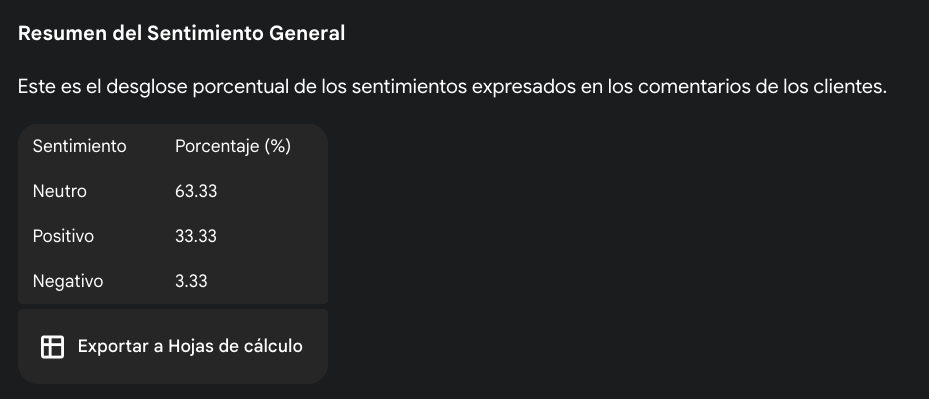
Task: Click the word 'comentarios' in the description
Action: click(693, 87)
